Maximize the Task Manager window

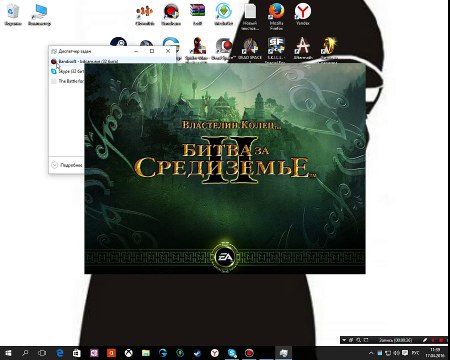[x=152, y=51]
